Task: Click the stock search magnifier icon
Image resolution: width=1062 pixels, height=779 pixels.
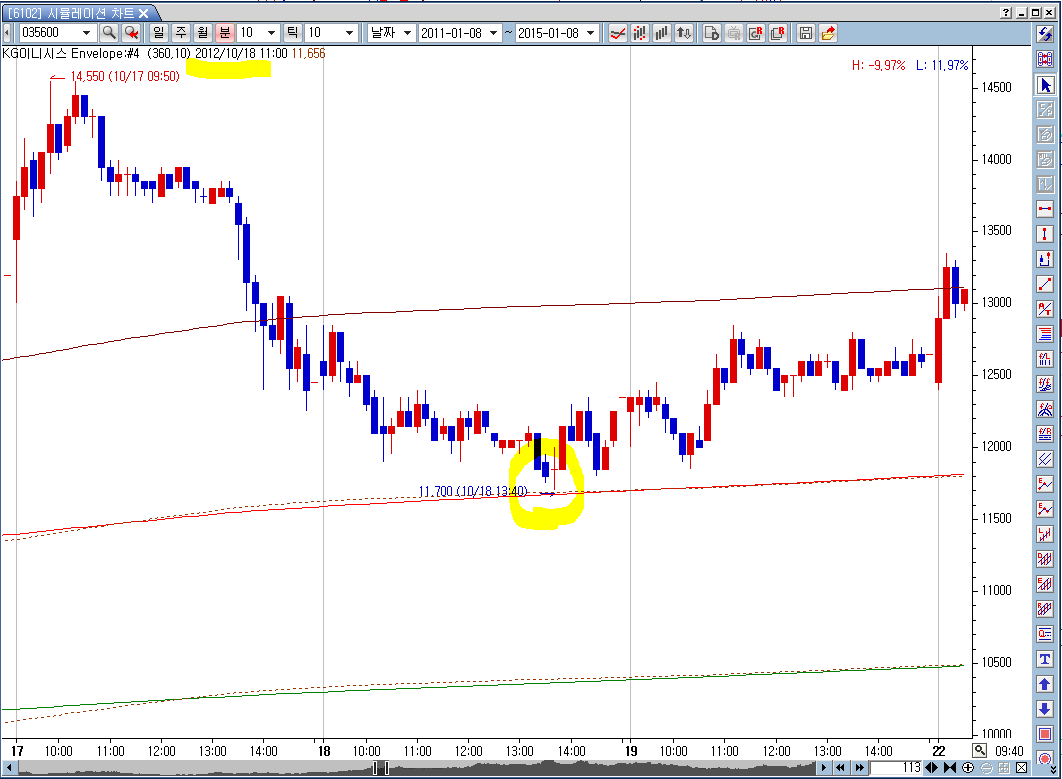Action: [x=109, y=33]
